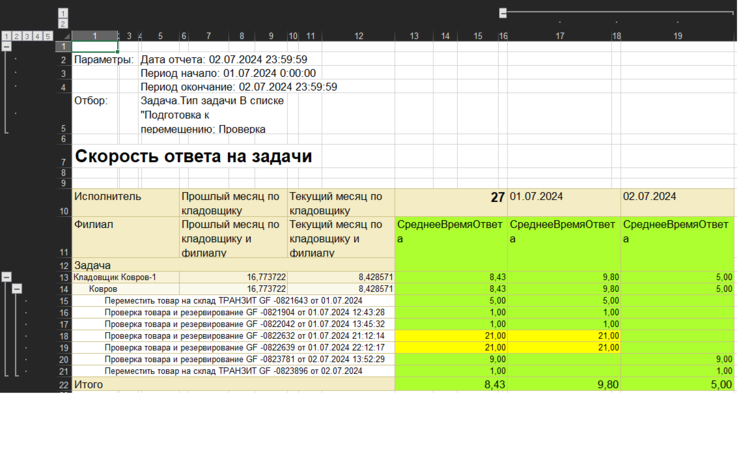Click task row GF -0822639 от 01.07.2024 22:12:17
750x469 pixels.
click(x=233, y=348)
